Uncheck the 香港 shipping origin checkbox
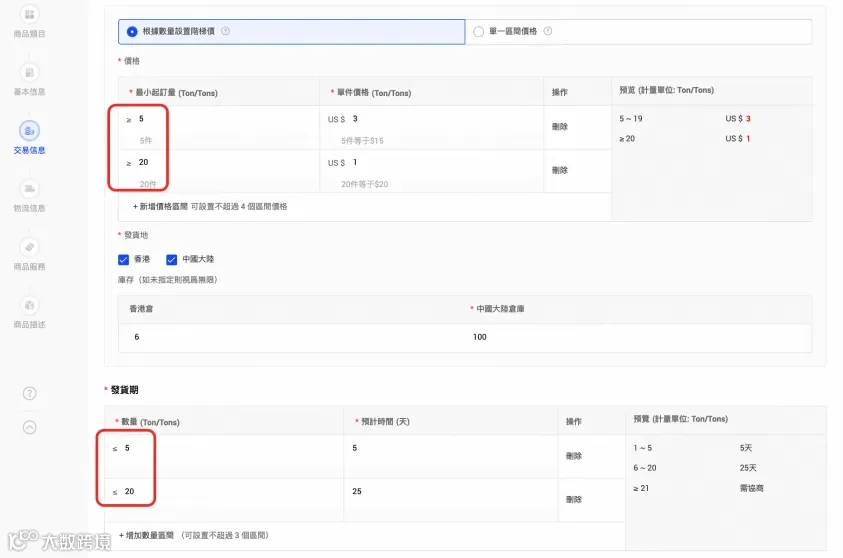The width and height of the screenshot is (843, 558). point(124,260)
